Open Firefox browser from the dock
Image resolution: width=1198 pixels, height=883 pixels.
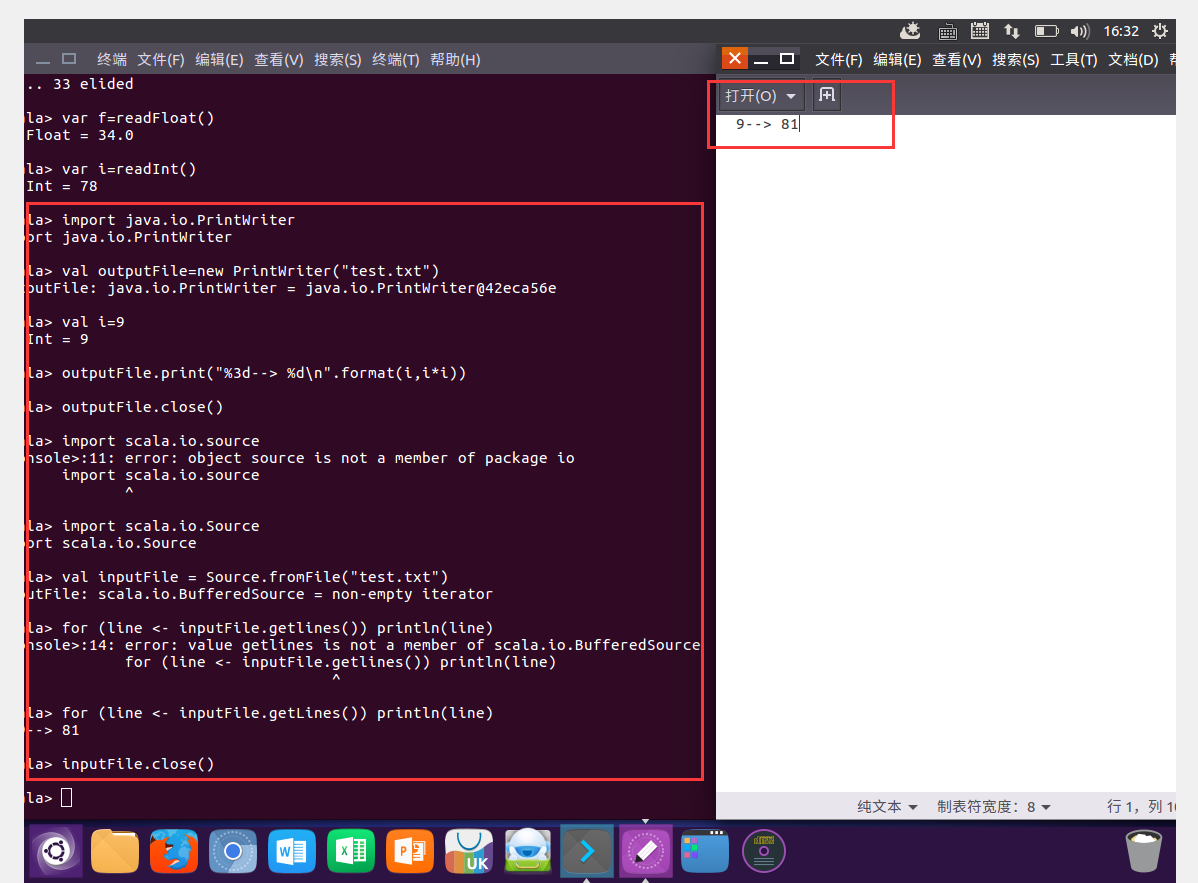(173, 851)
